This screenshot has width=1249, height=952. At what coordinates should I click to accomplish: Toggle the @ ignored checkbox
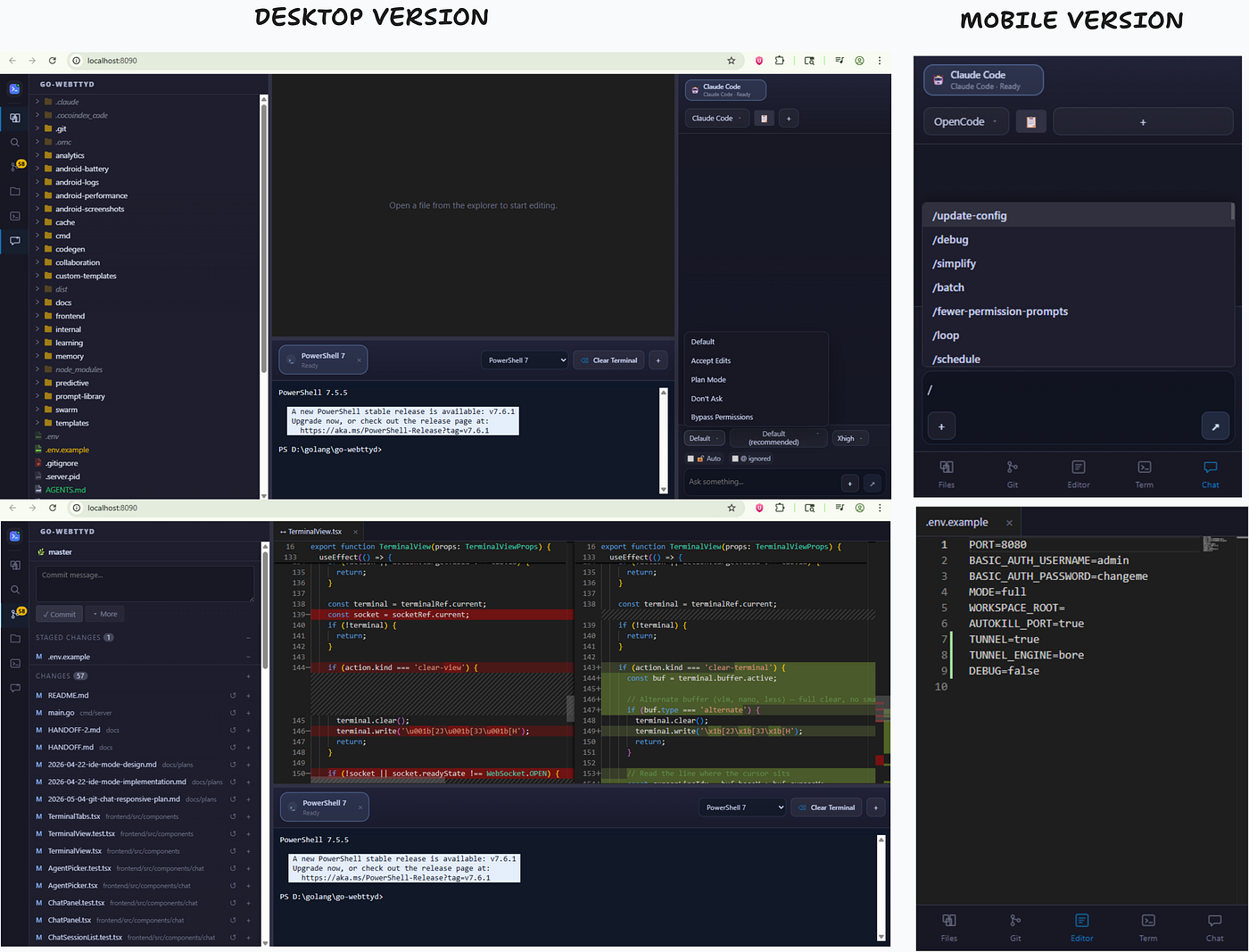pos(735,459)
